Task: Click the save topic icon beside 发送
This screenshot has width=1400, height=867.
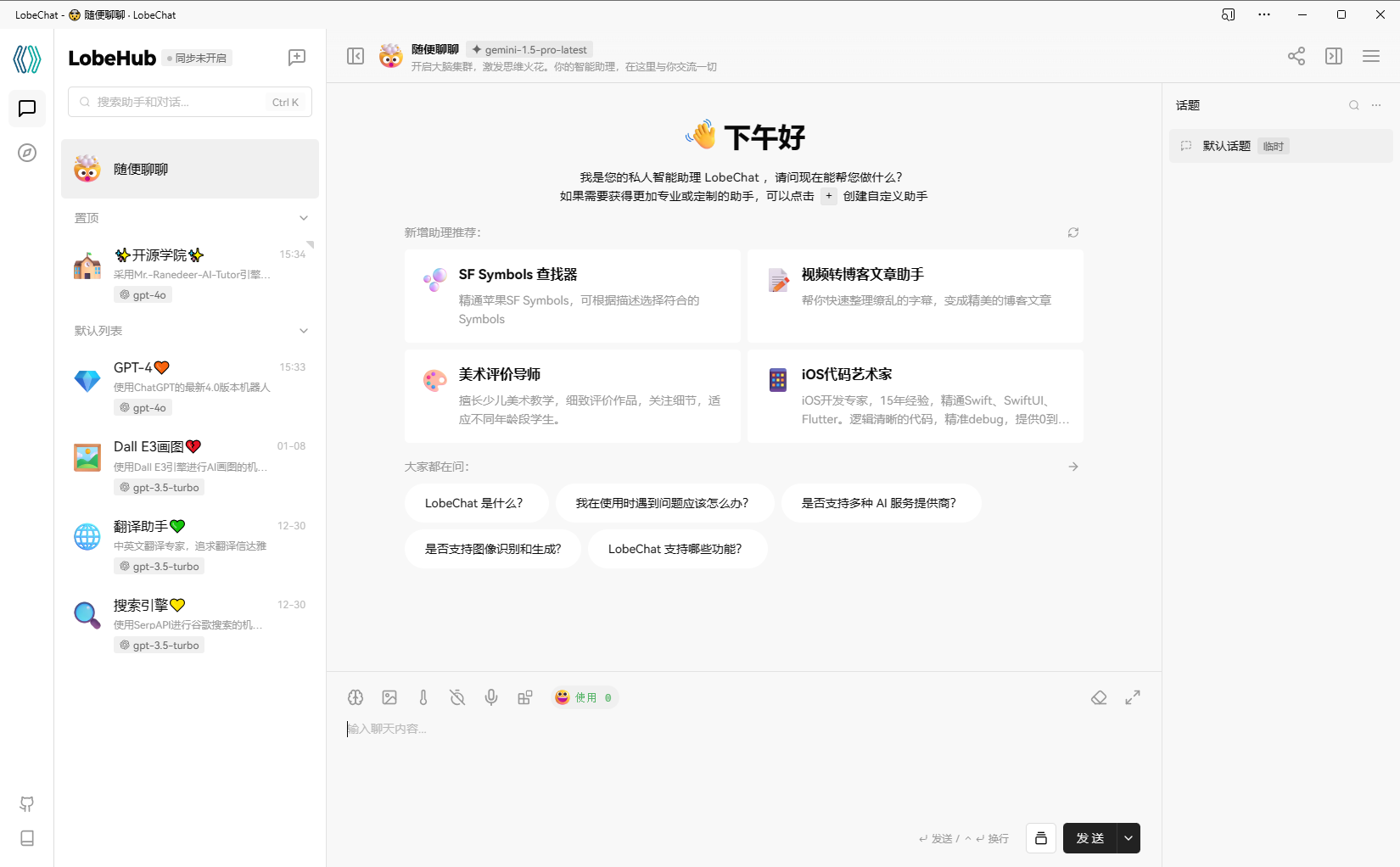Action: pos(1041,838)
